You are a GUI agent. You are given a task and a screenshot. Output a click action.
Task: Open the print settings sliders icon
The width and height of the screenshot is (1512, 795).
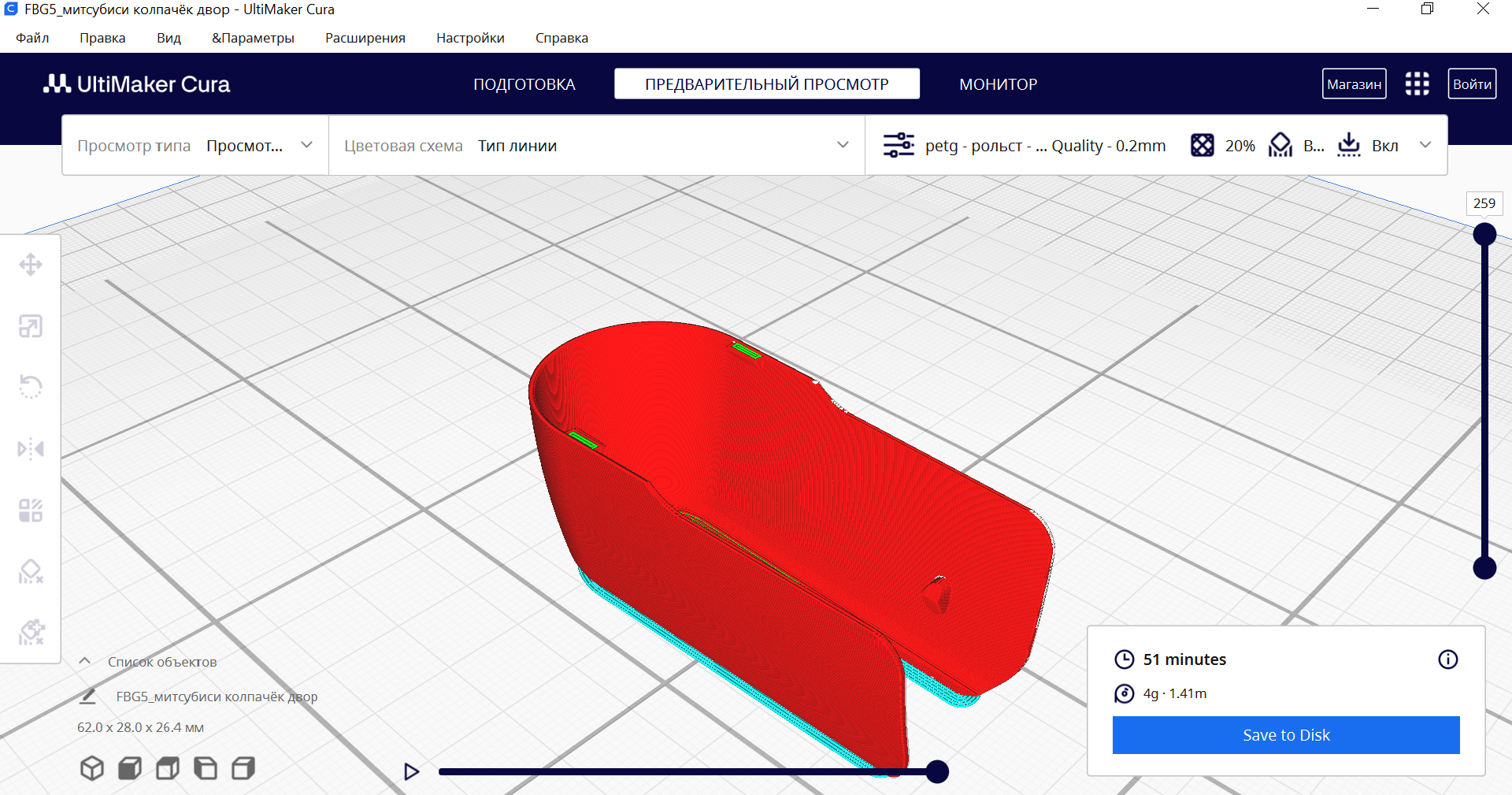(x=899, y=146)
